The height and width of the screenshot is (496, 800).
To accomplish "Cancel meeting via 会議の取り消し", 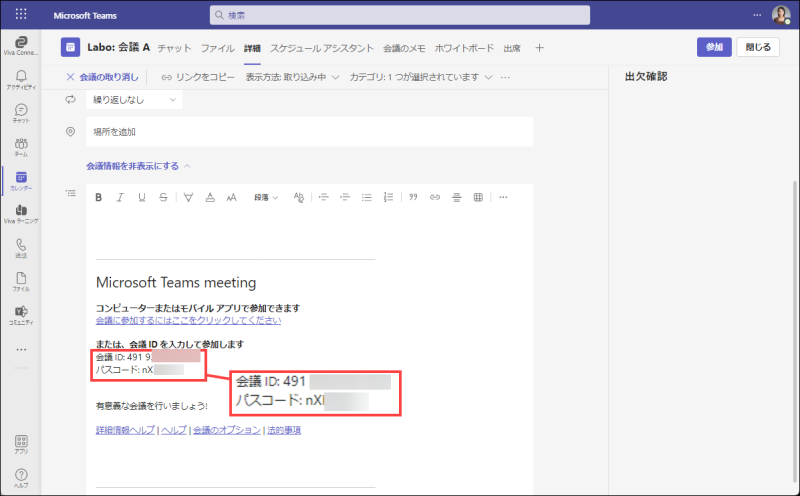I will 103,77.
